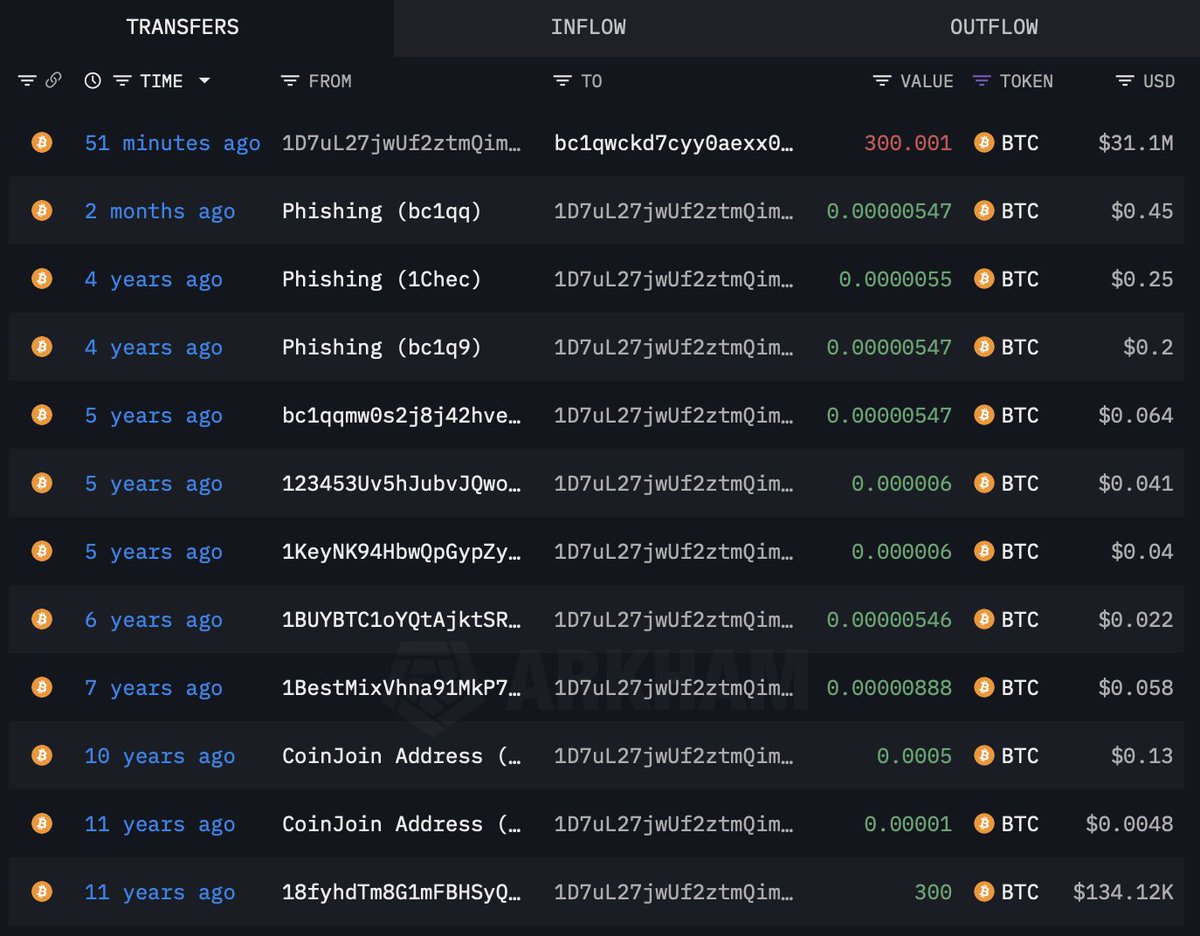Switch to the TRANSFERS tab
This screenshot has width=1200, height=936.
183,27
